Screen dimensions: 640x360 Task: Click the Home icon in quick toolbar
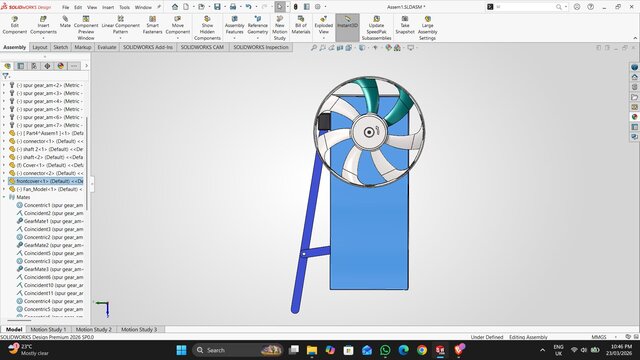click(x=175, y=7)
